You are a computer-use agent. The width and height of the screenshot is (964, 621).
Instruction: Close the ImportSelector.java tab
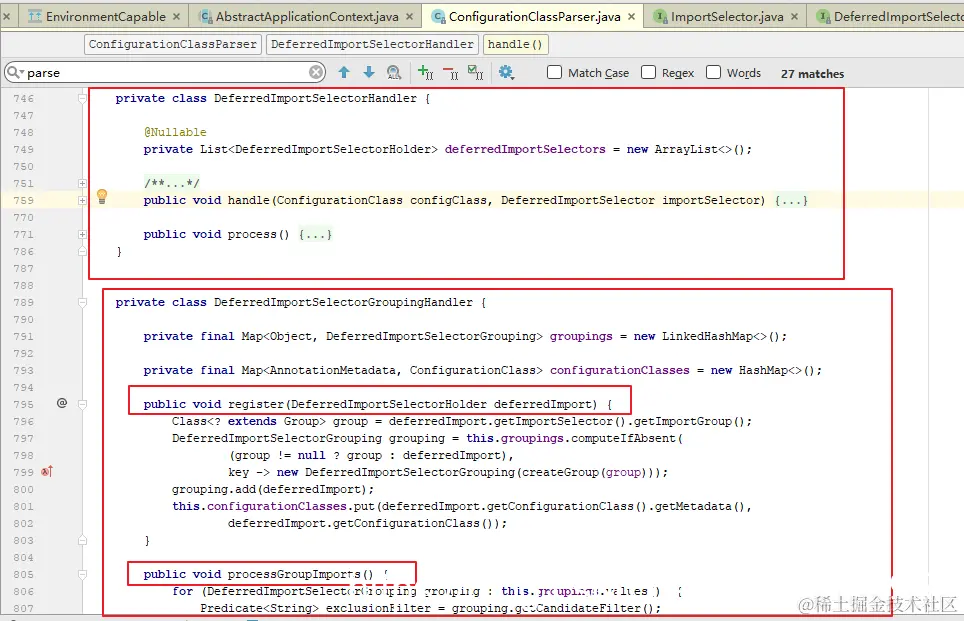[794, 17]
